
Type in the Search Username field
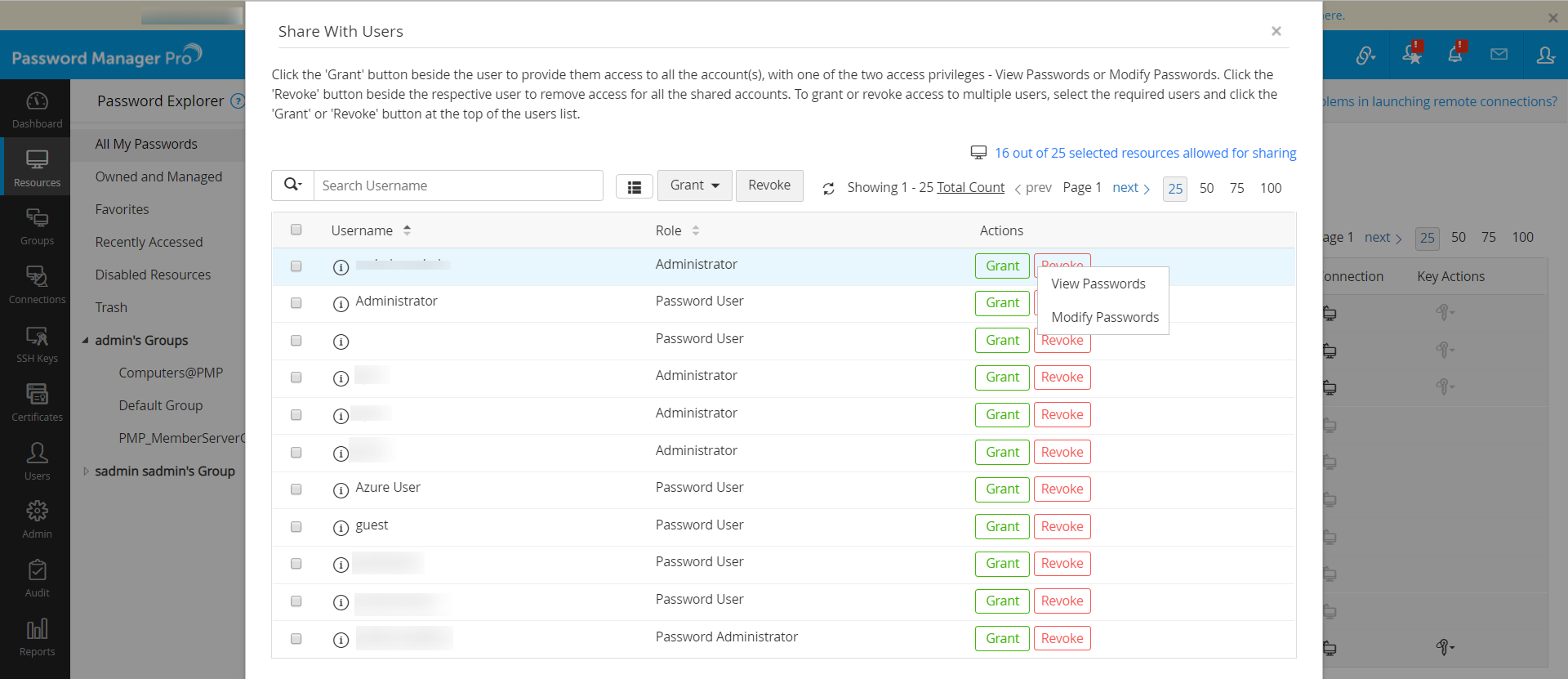[x=458, y=185]
